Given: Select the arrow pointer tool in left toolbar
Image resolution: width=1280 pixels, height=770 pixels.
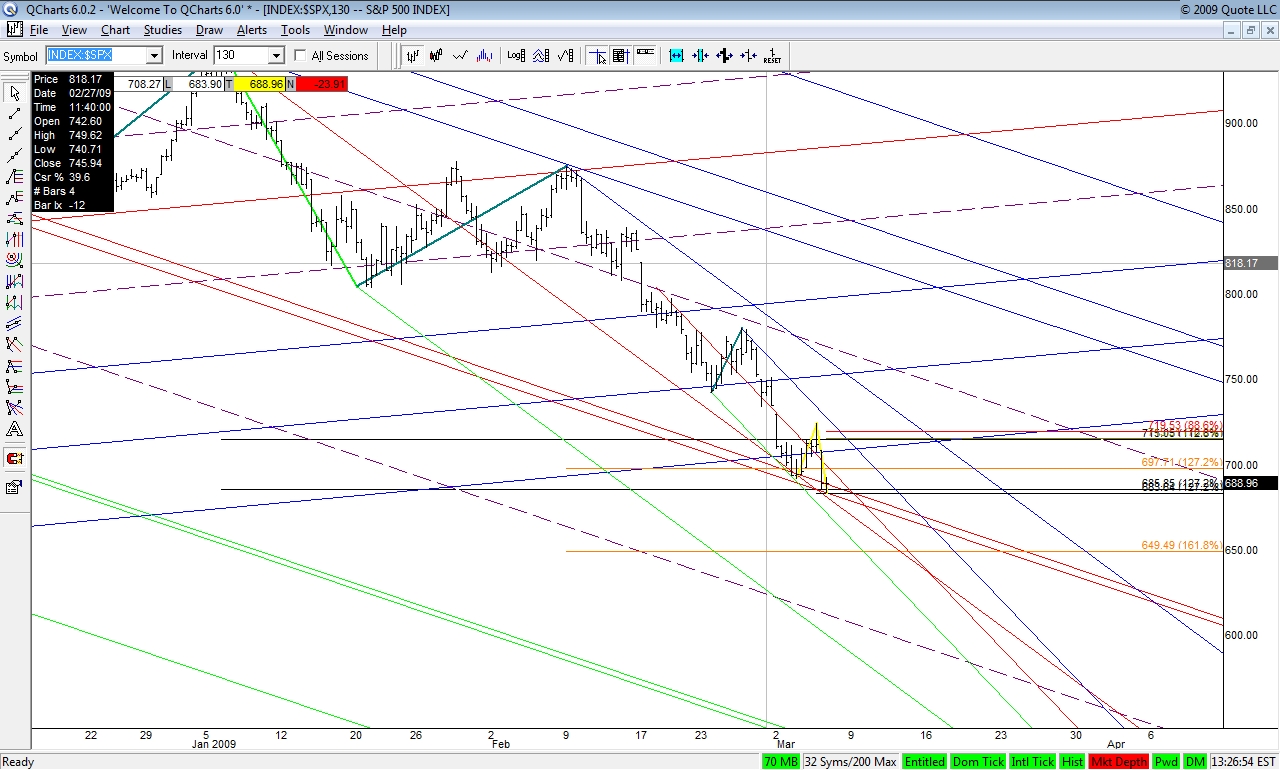Looking at the screenshot, I should [x=14, y=93].
